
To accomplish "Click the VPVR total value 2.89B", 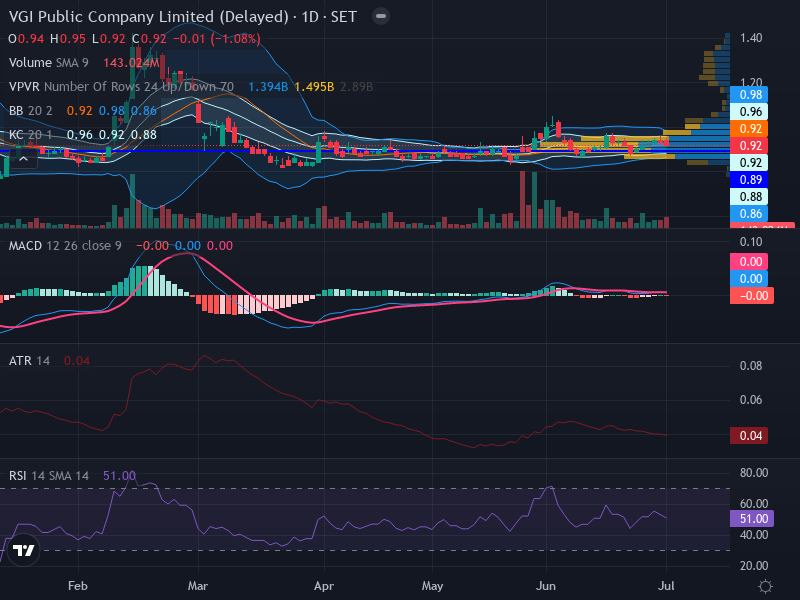I will click(x=356, y=87).
